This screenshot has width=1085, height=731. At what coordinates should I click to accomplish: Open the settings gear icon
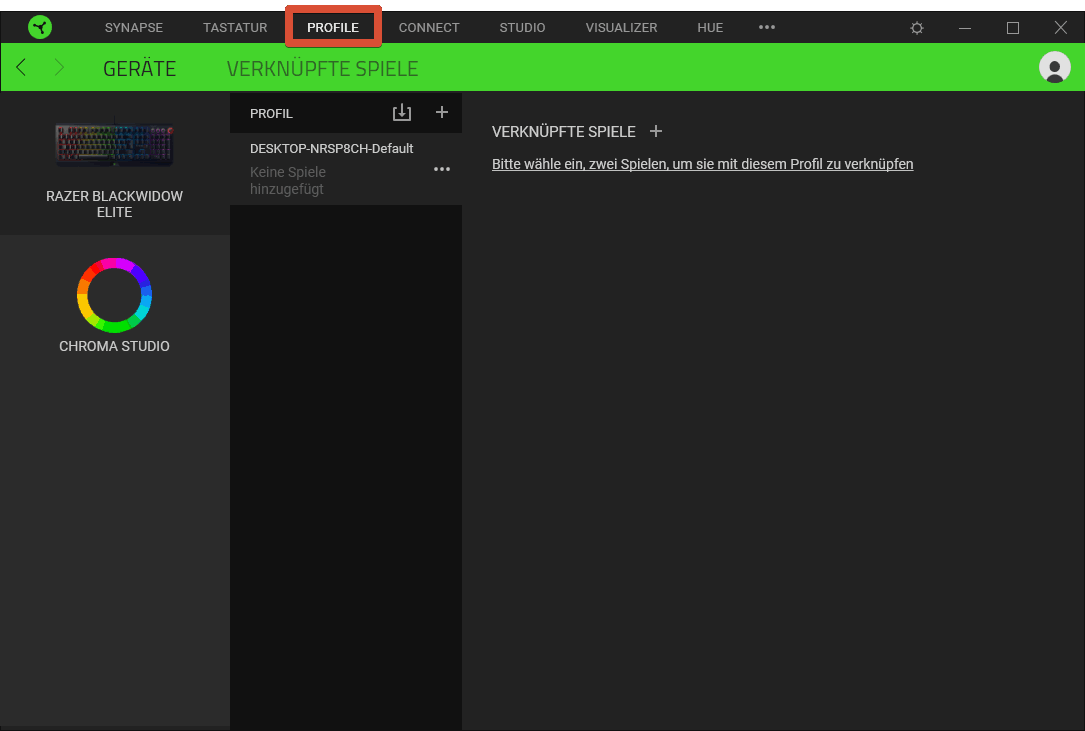point(917,28)
